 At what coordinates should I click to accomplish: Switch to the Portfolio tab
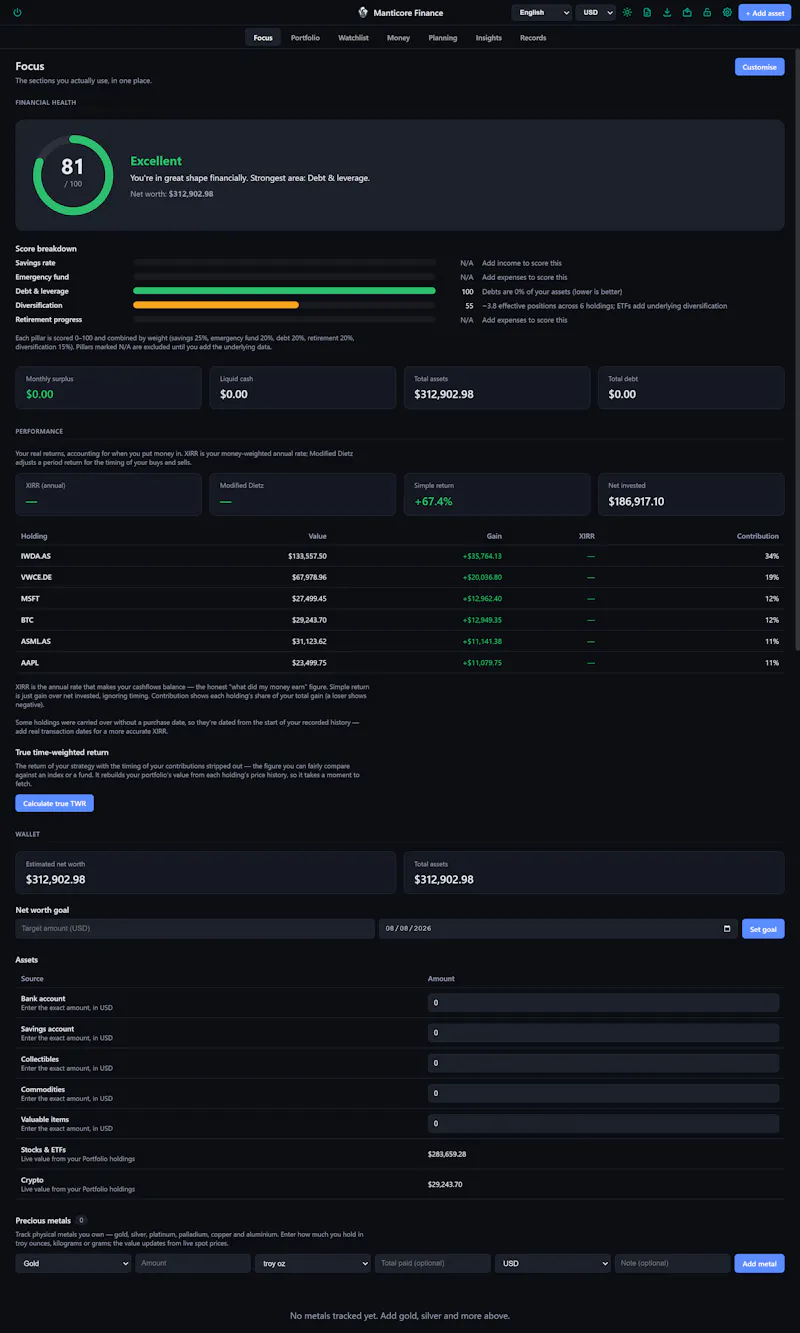click(305, 38)
